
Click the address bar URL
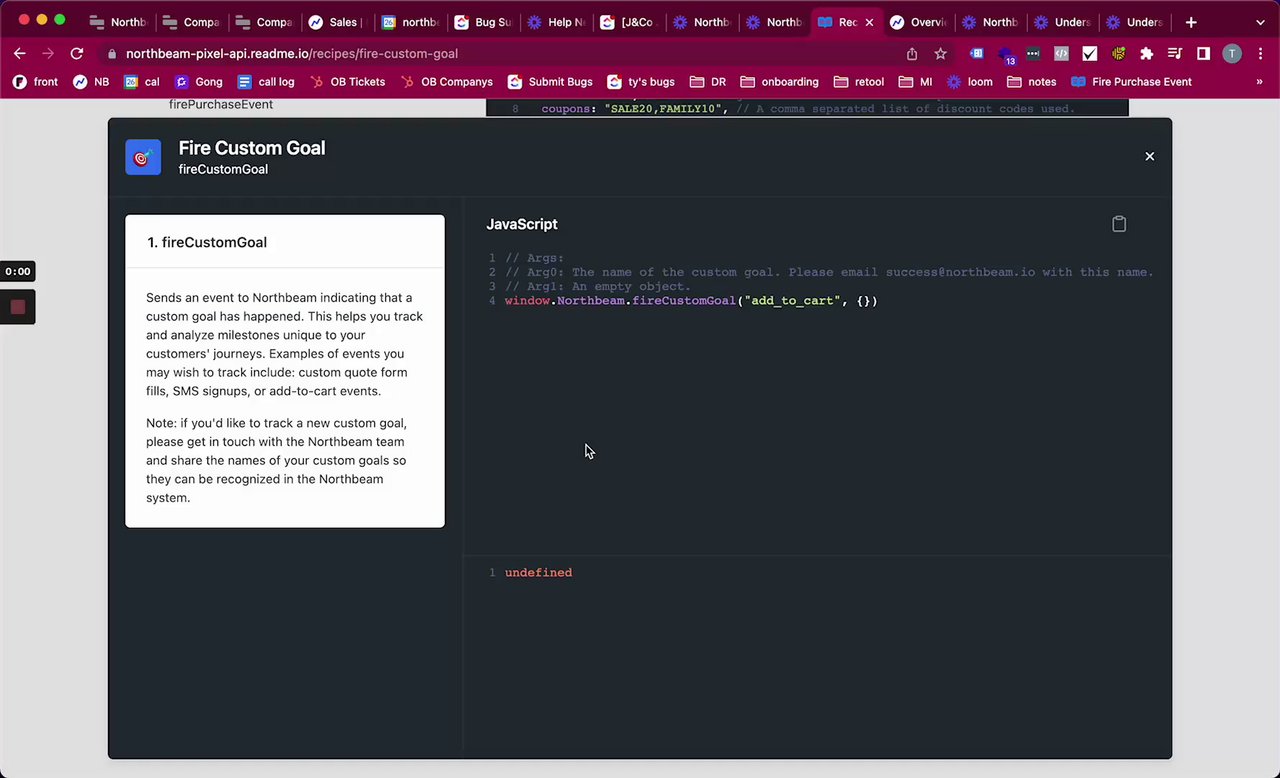[292, 54]
